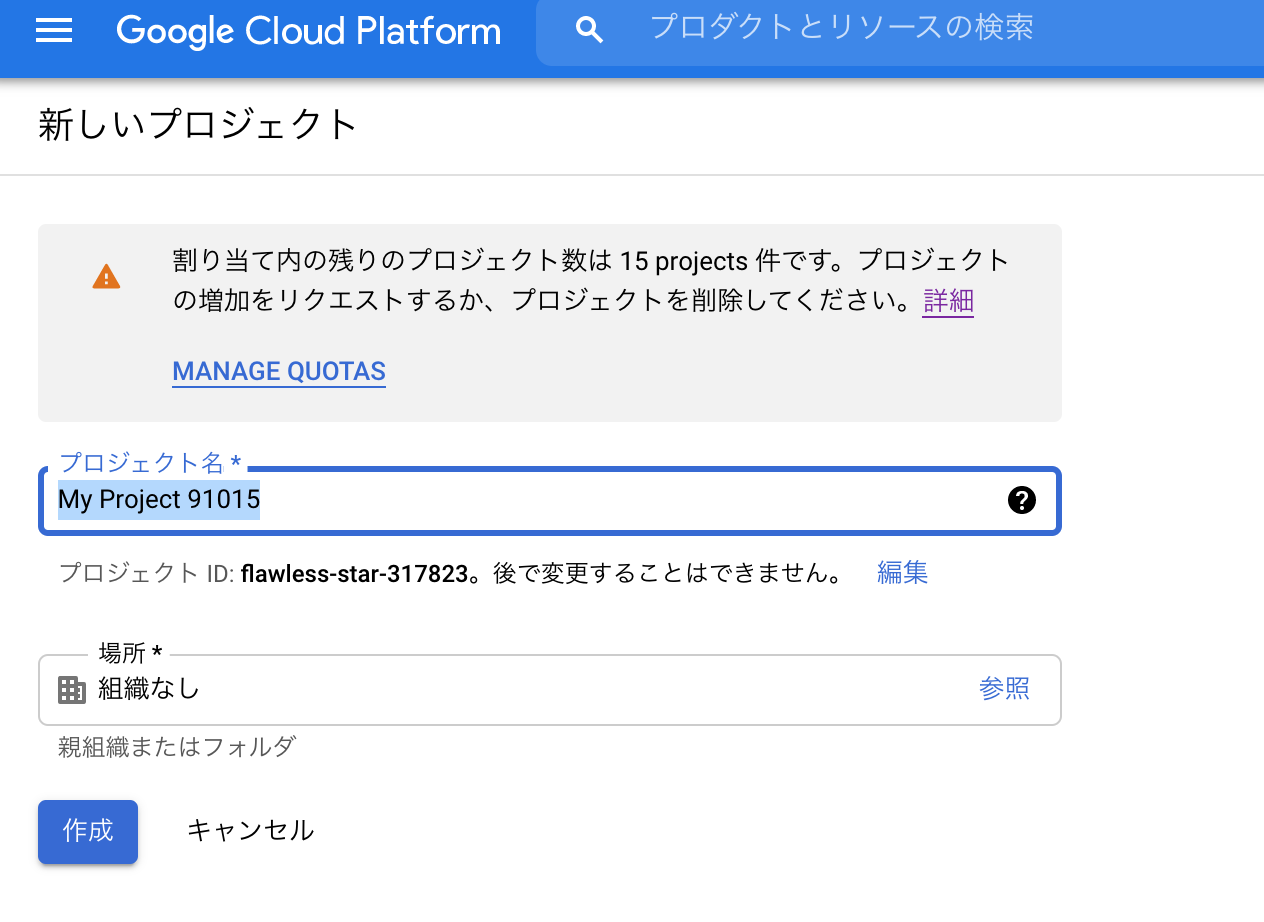Click the warning triangle icon in the quota notice

106,277
